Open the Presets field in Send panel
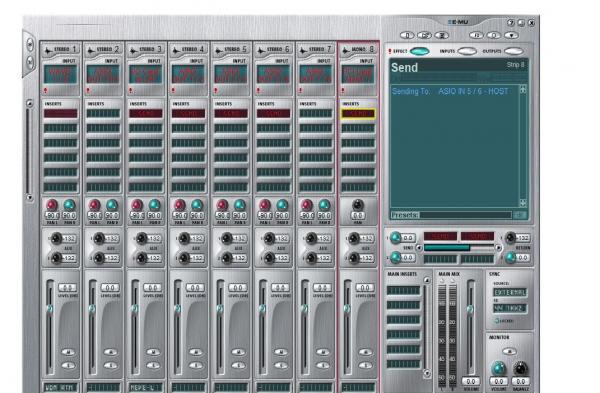 pyautogui.click(x=465, y=215)
